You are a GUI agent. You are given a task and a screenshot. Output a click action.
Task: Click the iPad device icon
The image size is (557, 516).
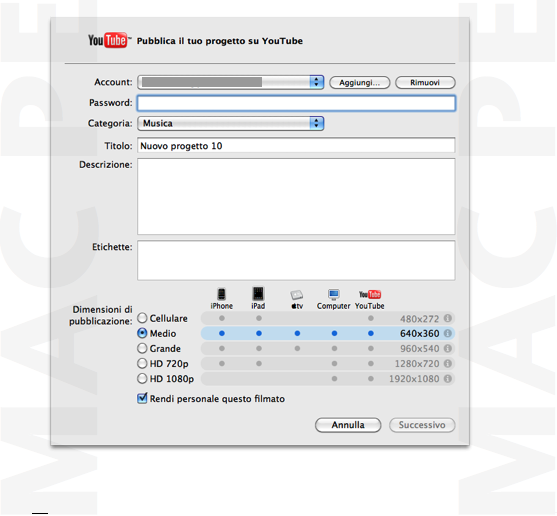coord(258,294)
